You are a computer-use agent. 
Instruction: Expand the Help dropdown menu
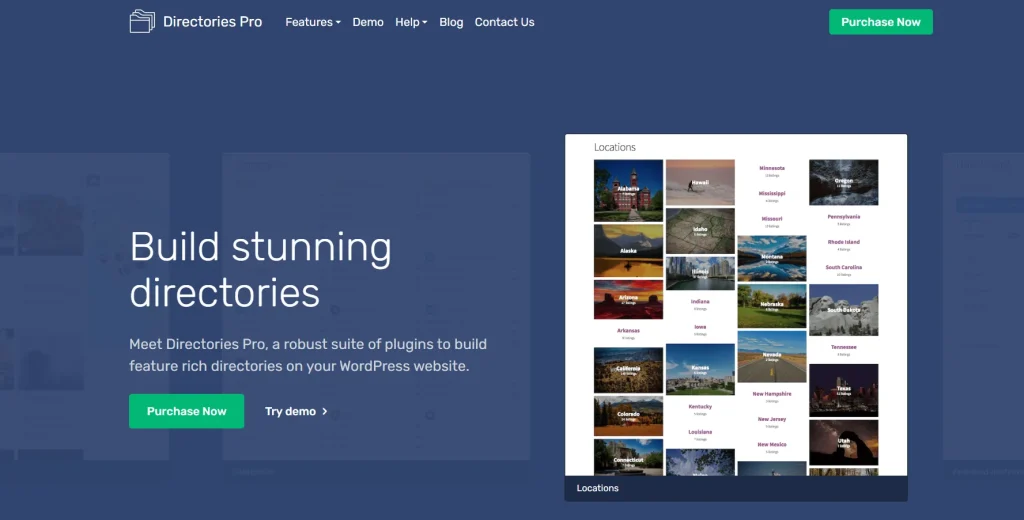pyautogui.click(x=411, y=22)
